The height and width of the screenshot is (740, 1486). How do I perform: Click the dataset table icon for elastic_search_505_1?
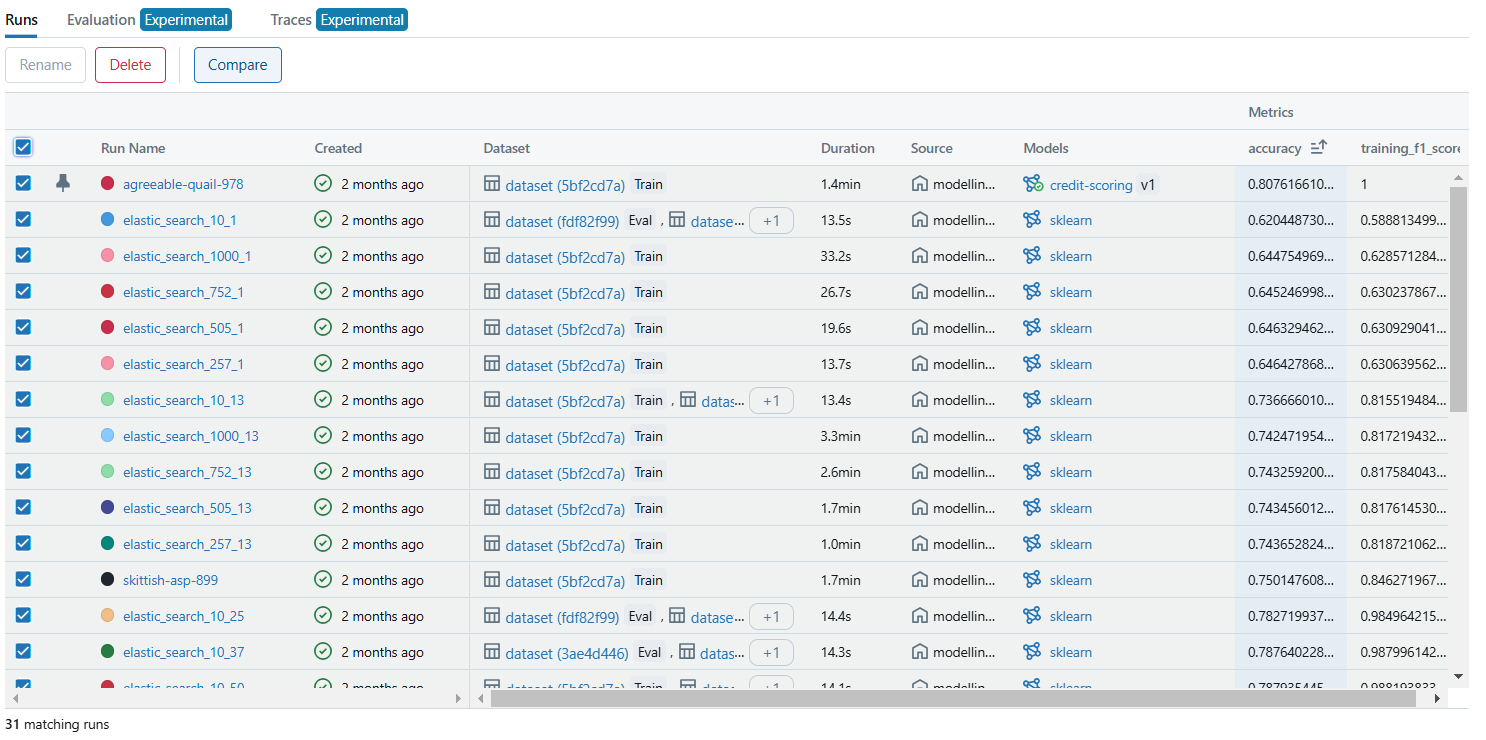(492, 328)
